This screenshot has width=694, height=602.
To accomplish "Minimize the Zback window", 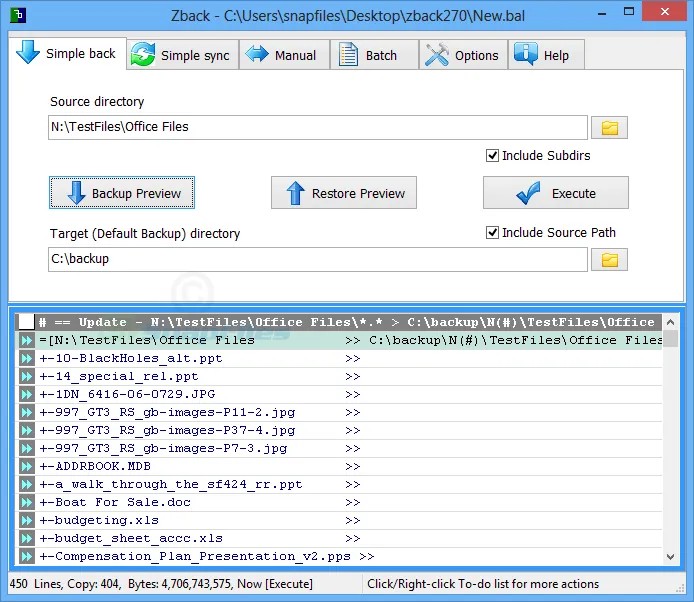I will pyautogui.click(x=602, y=14).
